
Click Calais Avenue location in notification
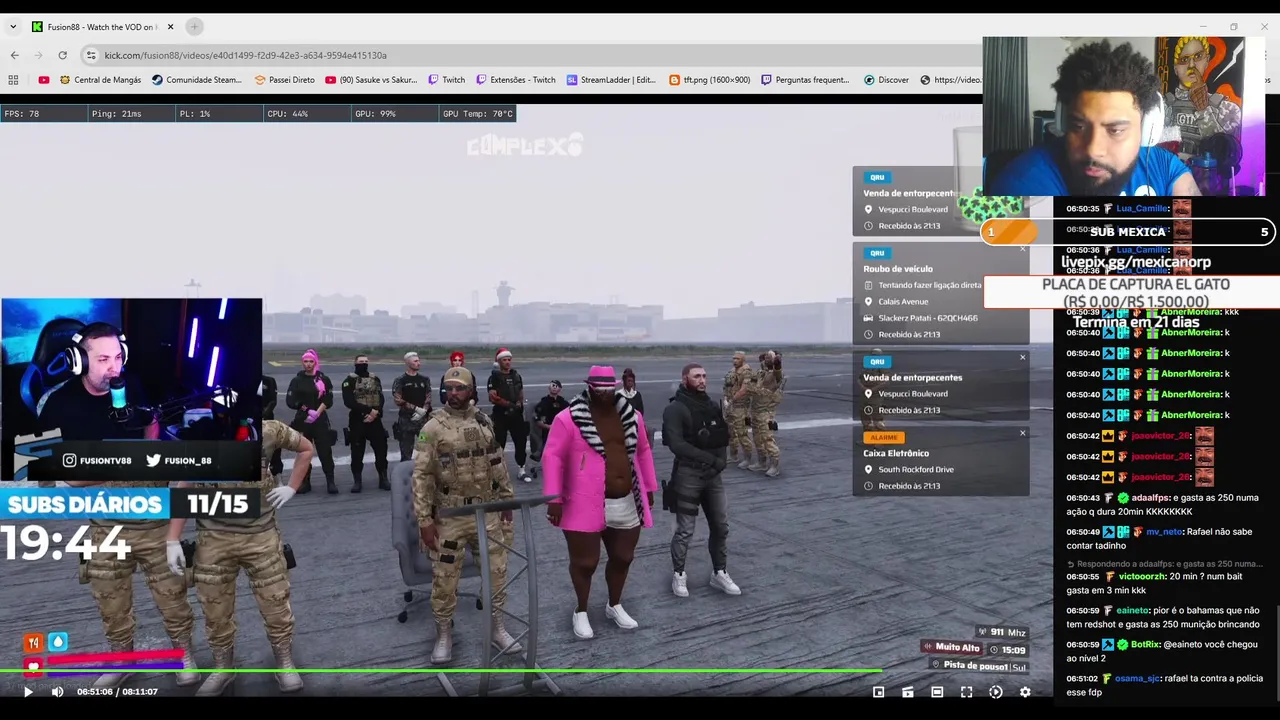tap(903, 301)
